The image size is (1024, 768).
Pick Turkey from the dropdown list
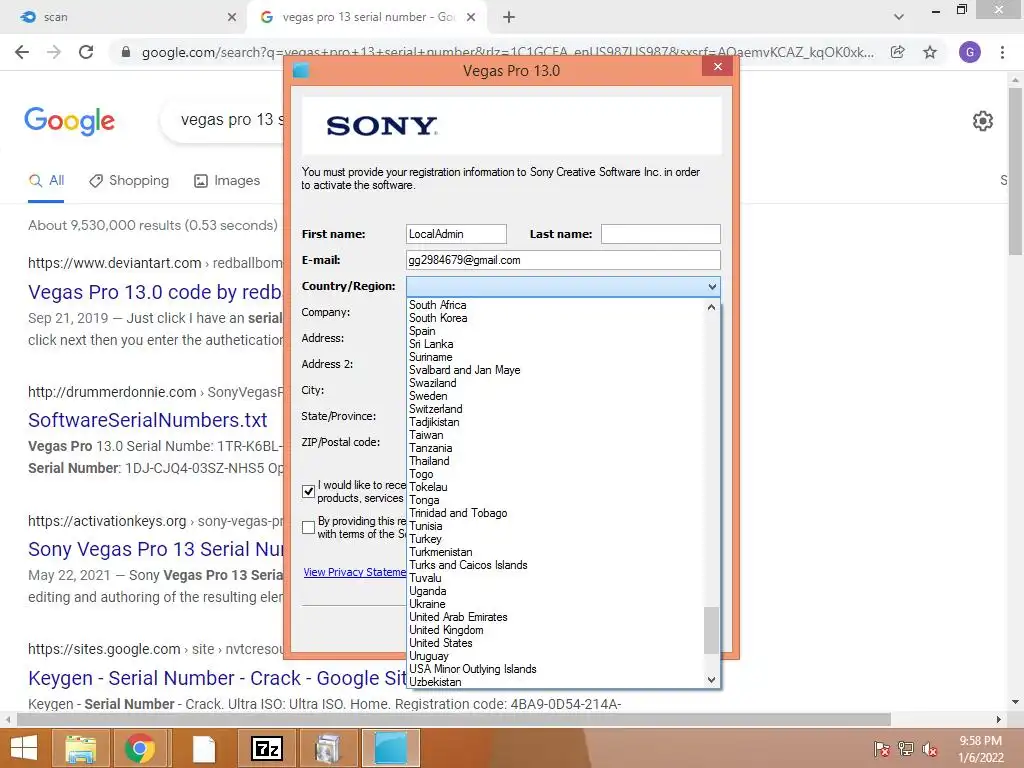coord(425,539)
